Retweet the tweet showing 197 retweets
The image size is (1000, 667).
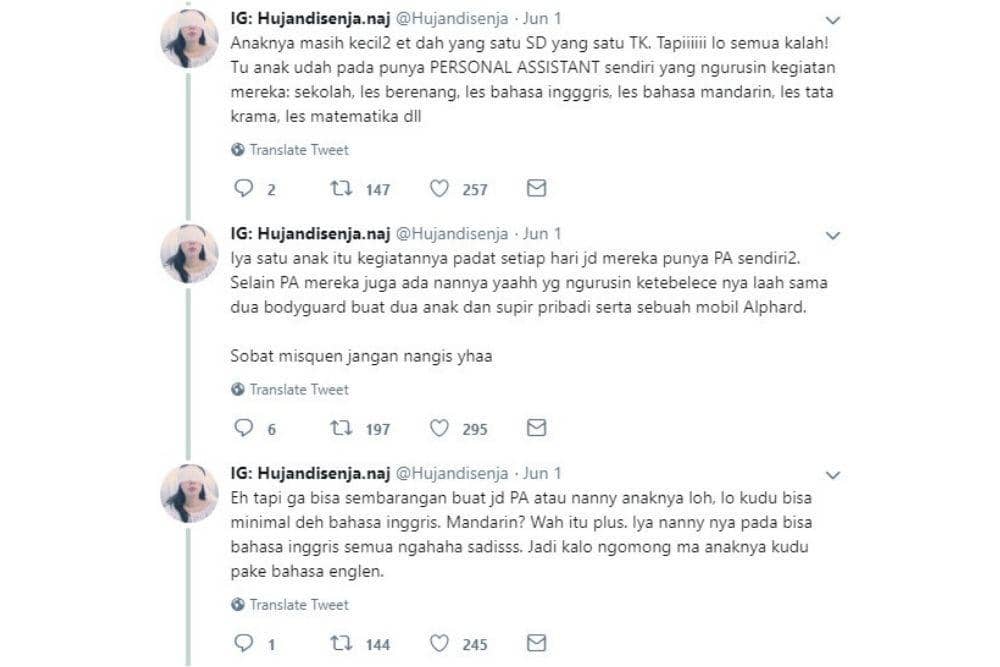point(341,428)
